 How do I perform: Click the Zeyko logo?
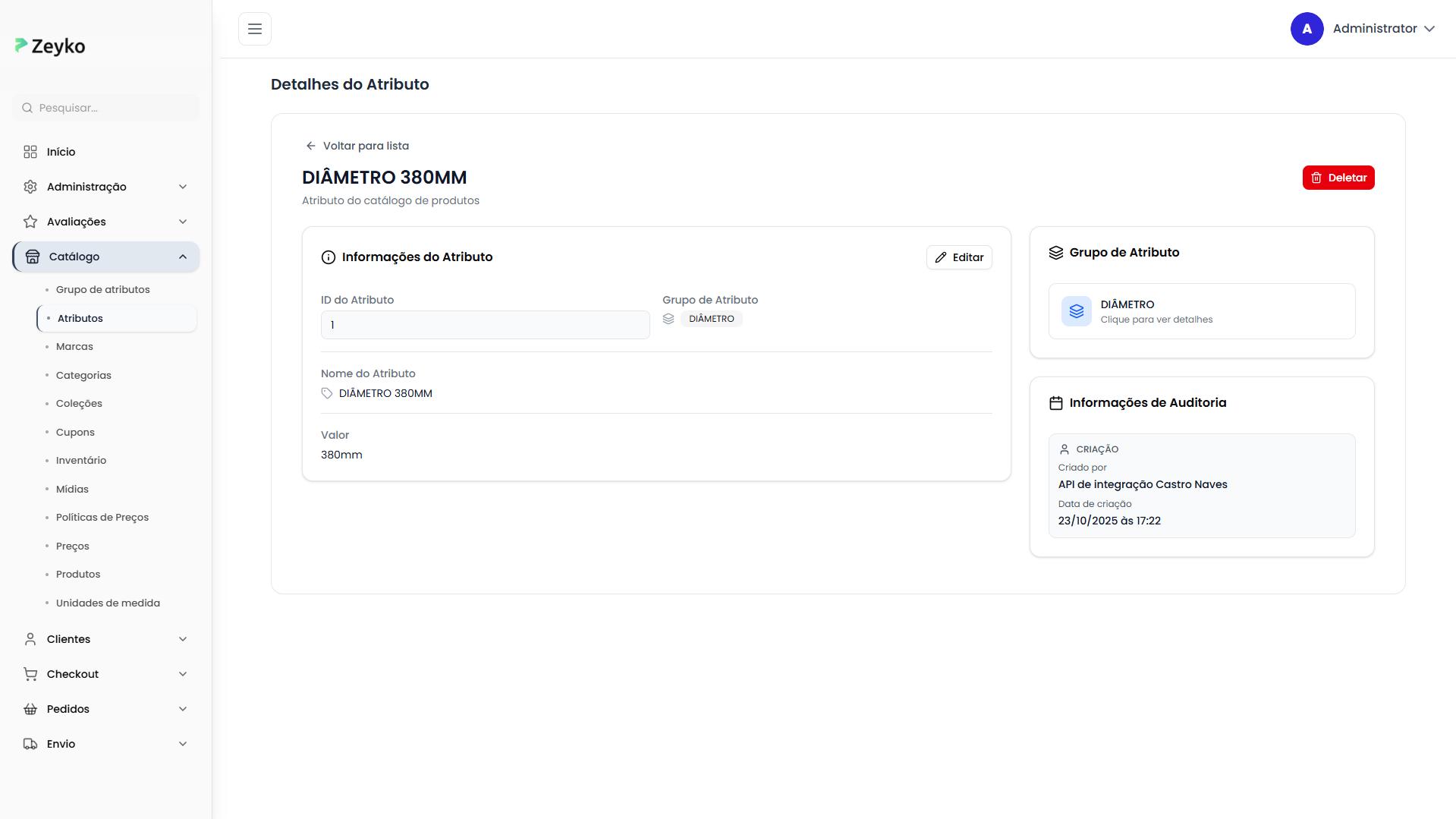50,46
